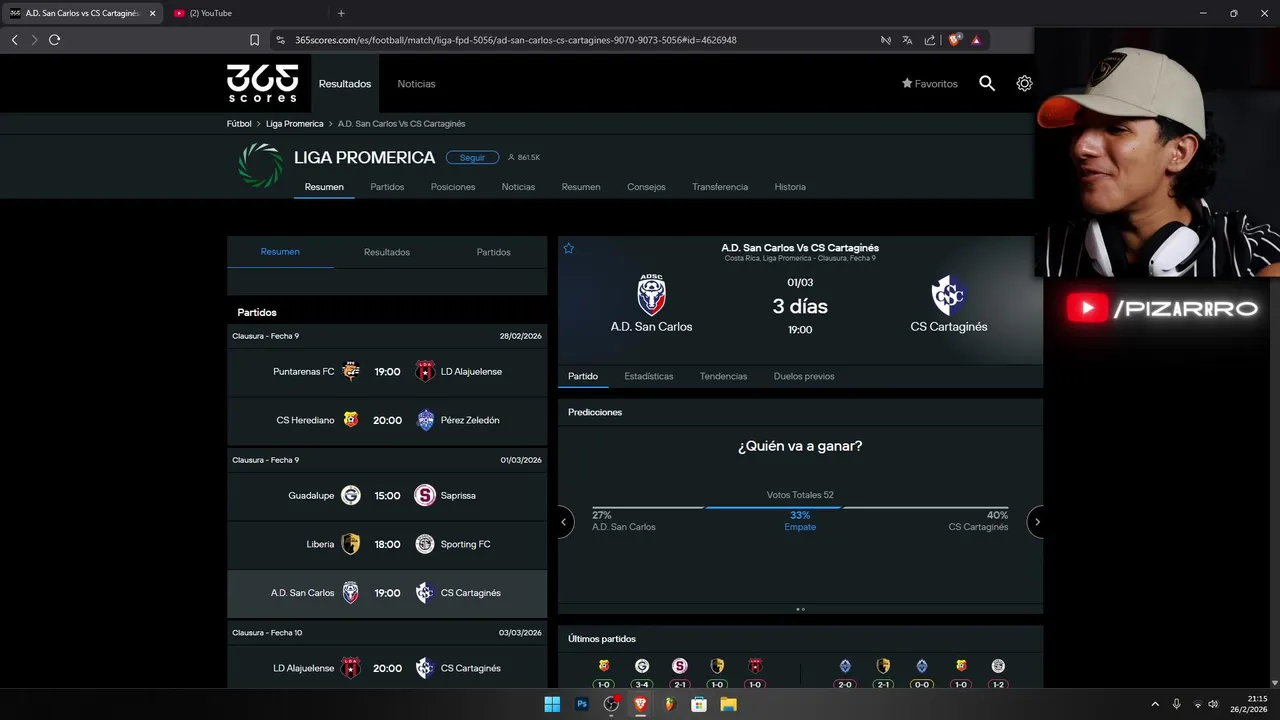Click Saprissa logo in the 15:00 match
The width and height of the screenshot is (1280, 720).
coord(425,495)
